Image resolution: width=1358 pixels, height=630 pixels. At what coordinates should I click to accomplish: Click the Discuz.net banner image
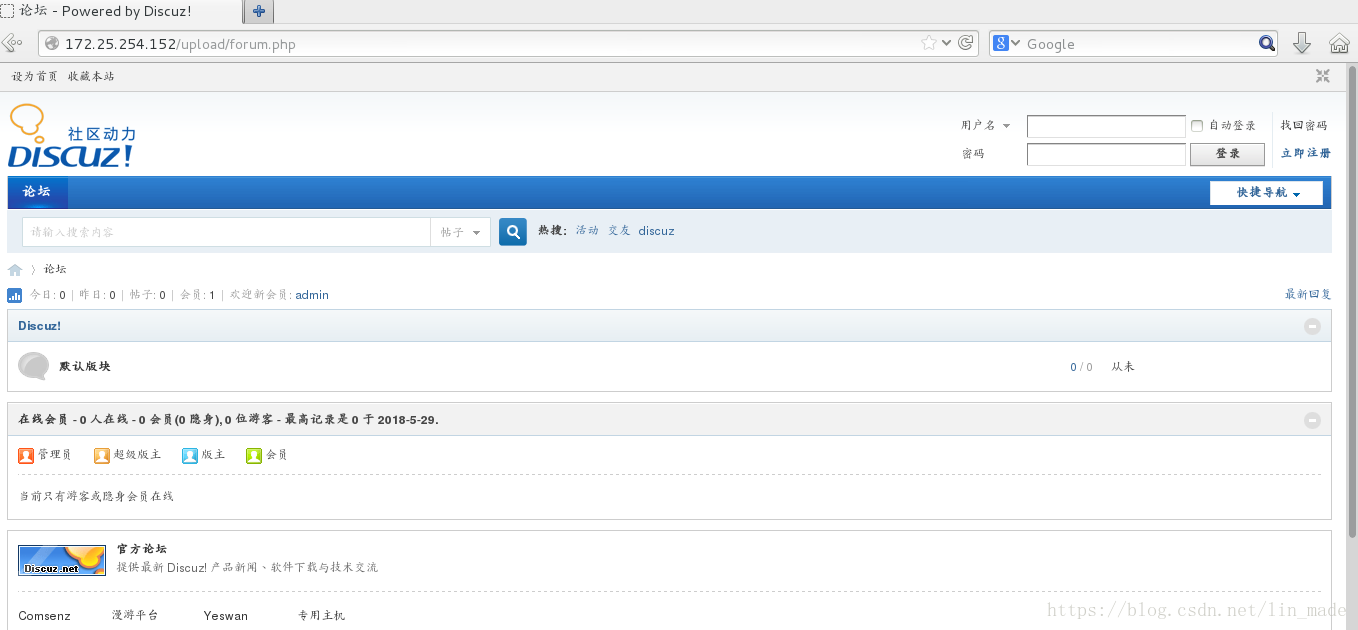pos(62,560)
